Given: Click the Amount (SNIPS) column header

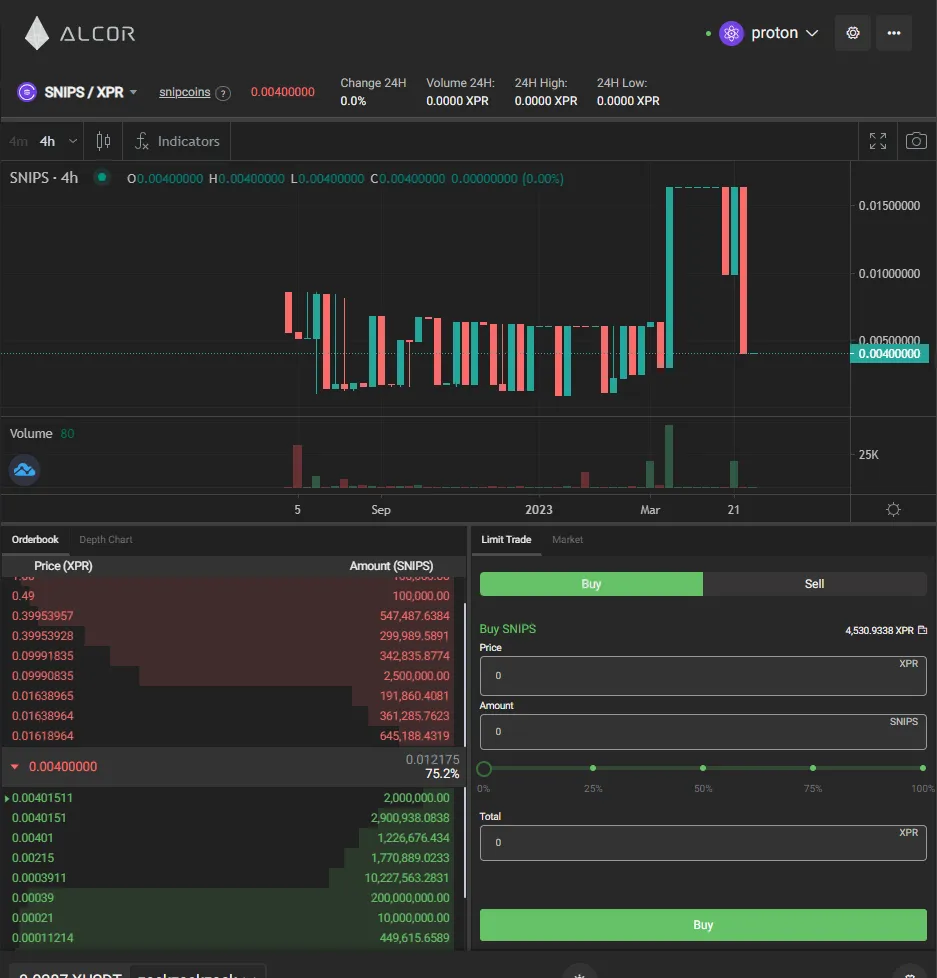Looking at the screenshot, I should pos(391,566).
